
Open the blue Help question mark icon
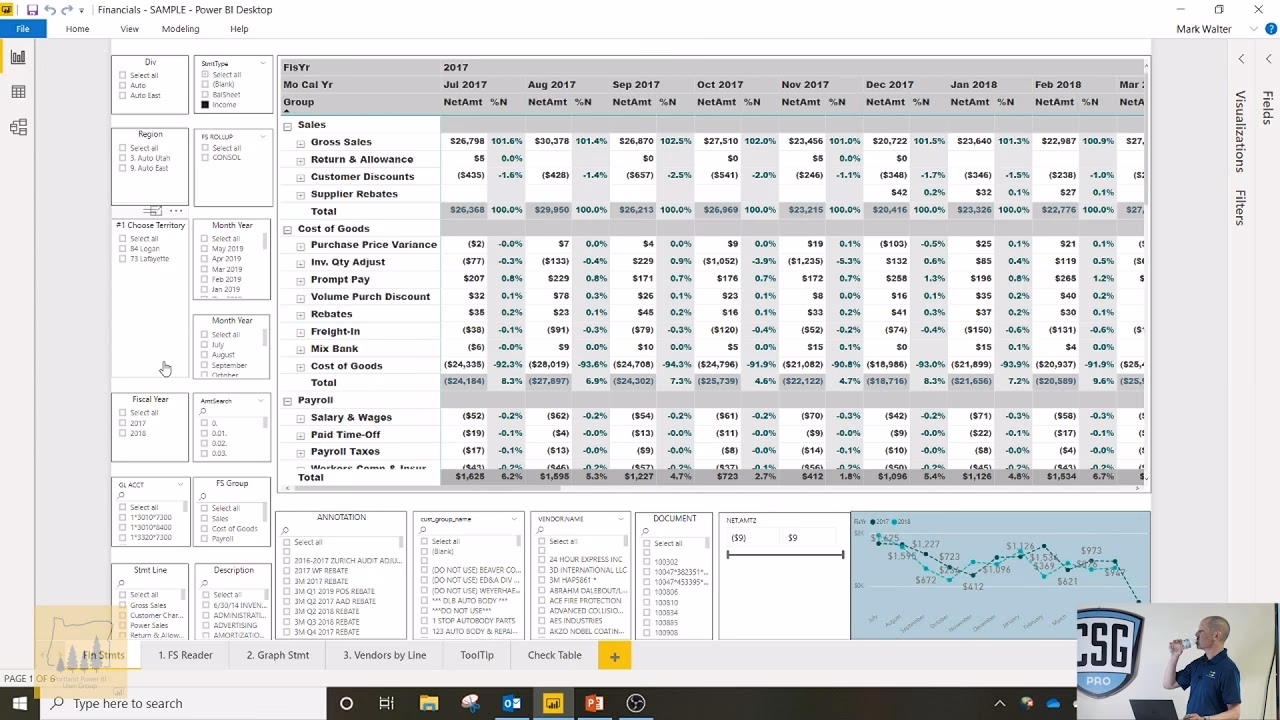point(1271,29)
